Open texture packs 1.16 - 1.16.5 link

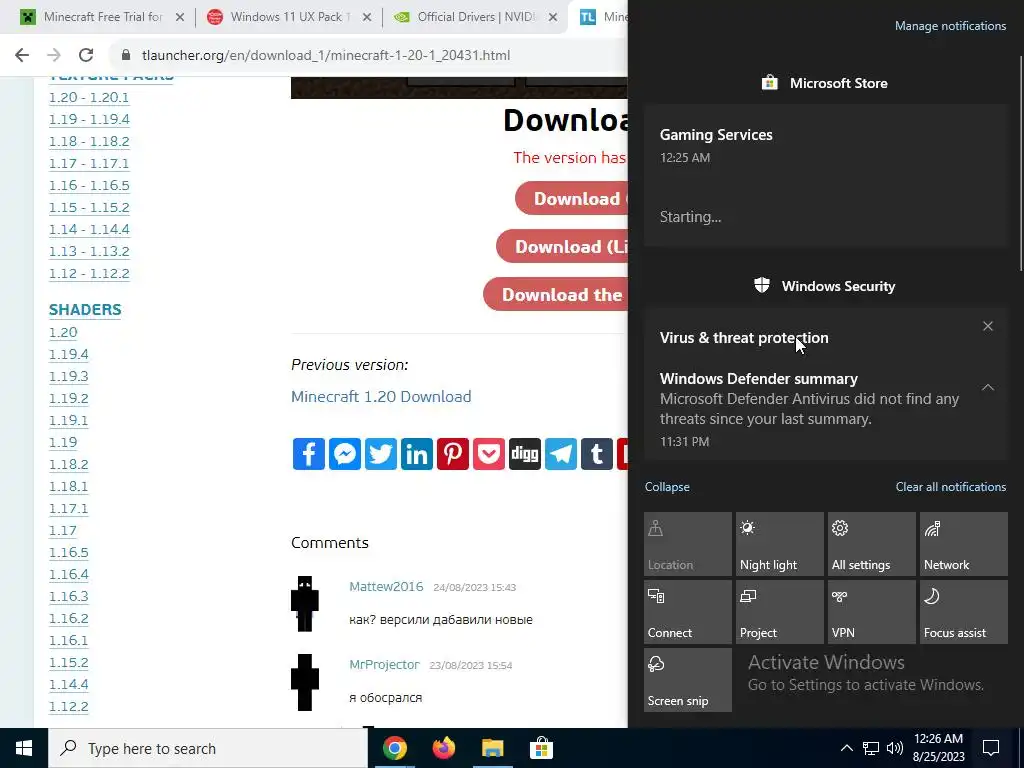[x=89, y=185]
